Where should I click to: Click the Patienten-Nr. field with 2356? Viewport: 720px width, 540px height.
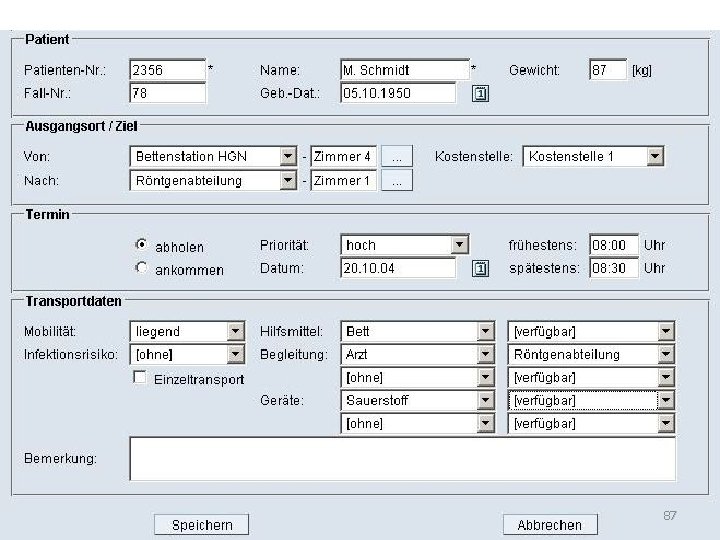[x=167, y=70]
